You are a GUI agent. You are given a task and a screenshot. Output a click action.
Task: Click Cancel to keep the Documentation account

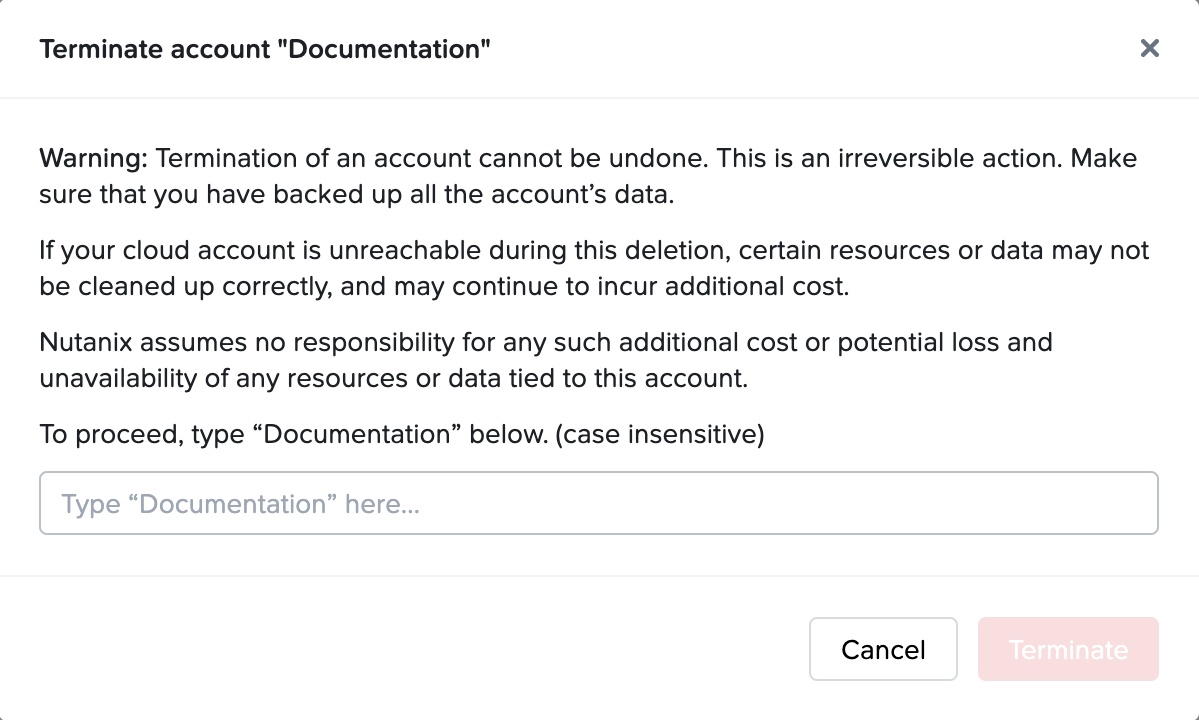[x=883, y=649]
